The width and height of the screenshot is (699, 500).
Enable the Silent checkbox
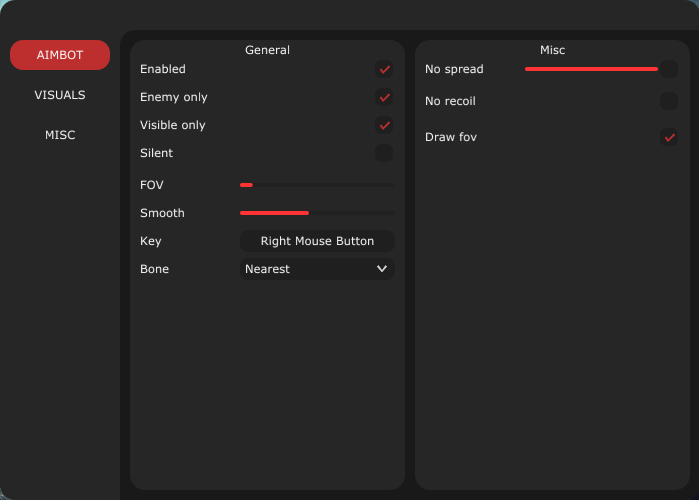click(x=384, y=153)
